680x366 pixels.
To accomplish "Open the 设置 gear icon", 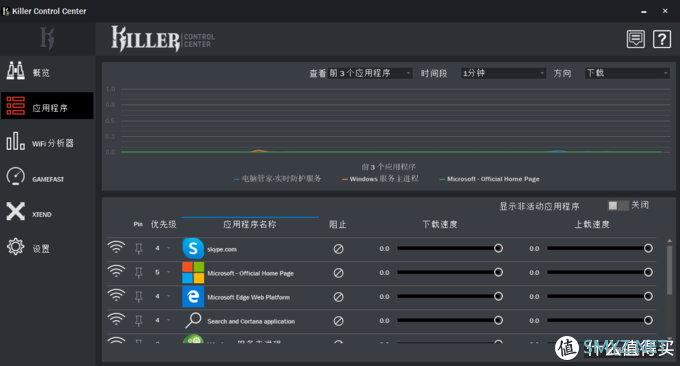I will click(x=16, y=247).
